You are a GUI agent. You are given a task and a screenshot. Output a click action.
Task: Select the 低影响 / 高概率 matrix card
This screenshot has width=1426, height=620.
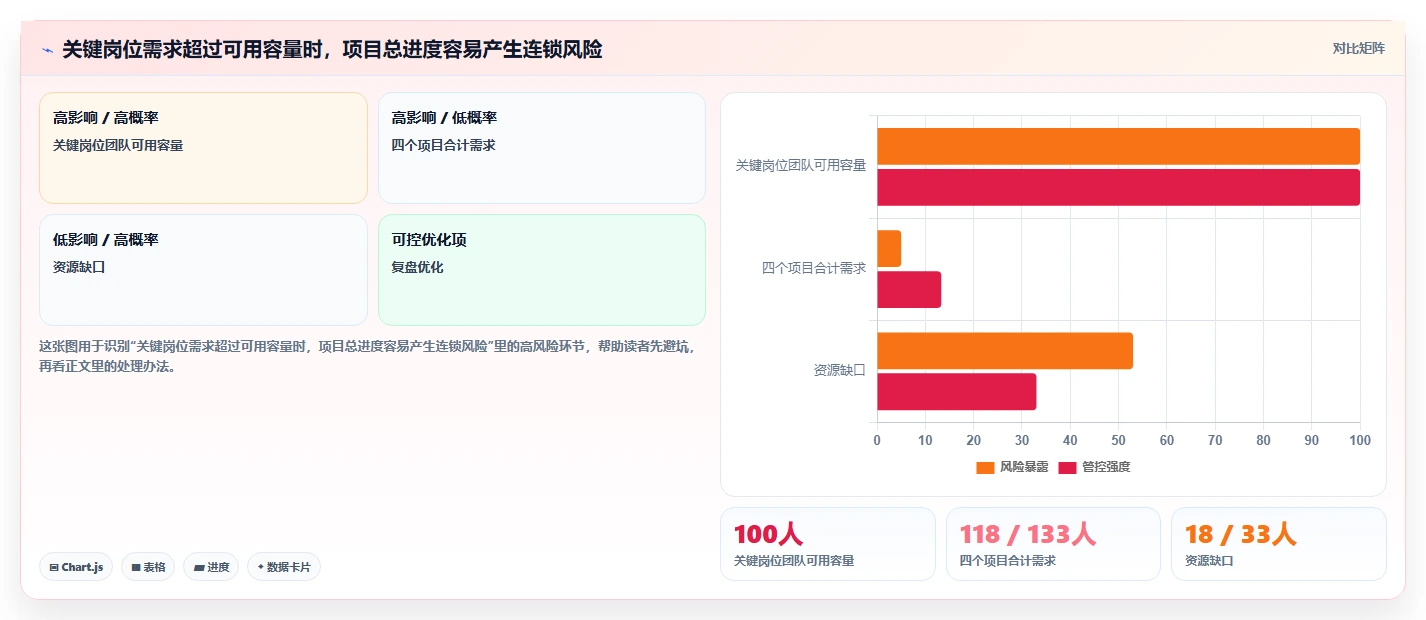pos(203,270)
